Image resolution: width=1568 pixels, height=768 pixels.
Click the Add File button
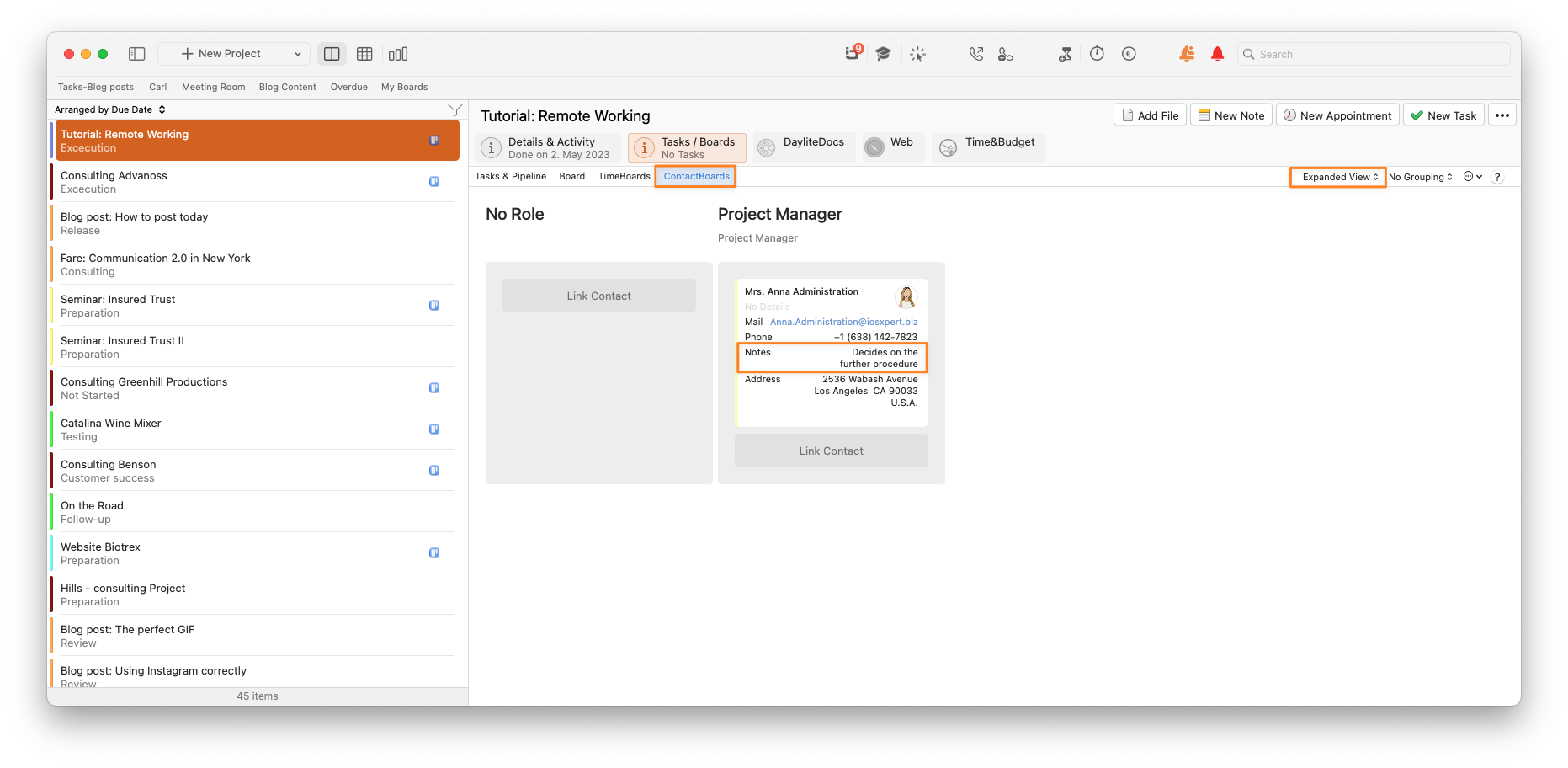(x=1151, y=115)
